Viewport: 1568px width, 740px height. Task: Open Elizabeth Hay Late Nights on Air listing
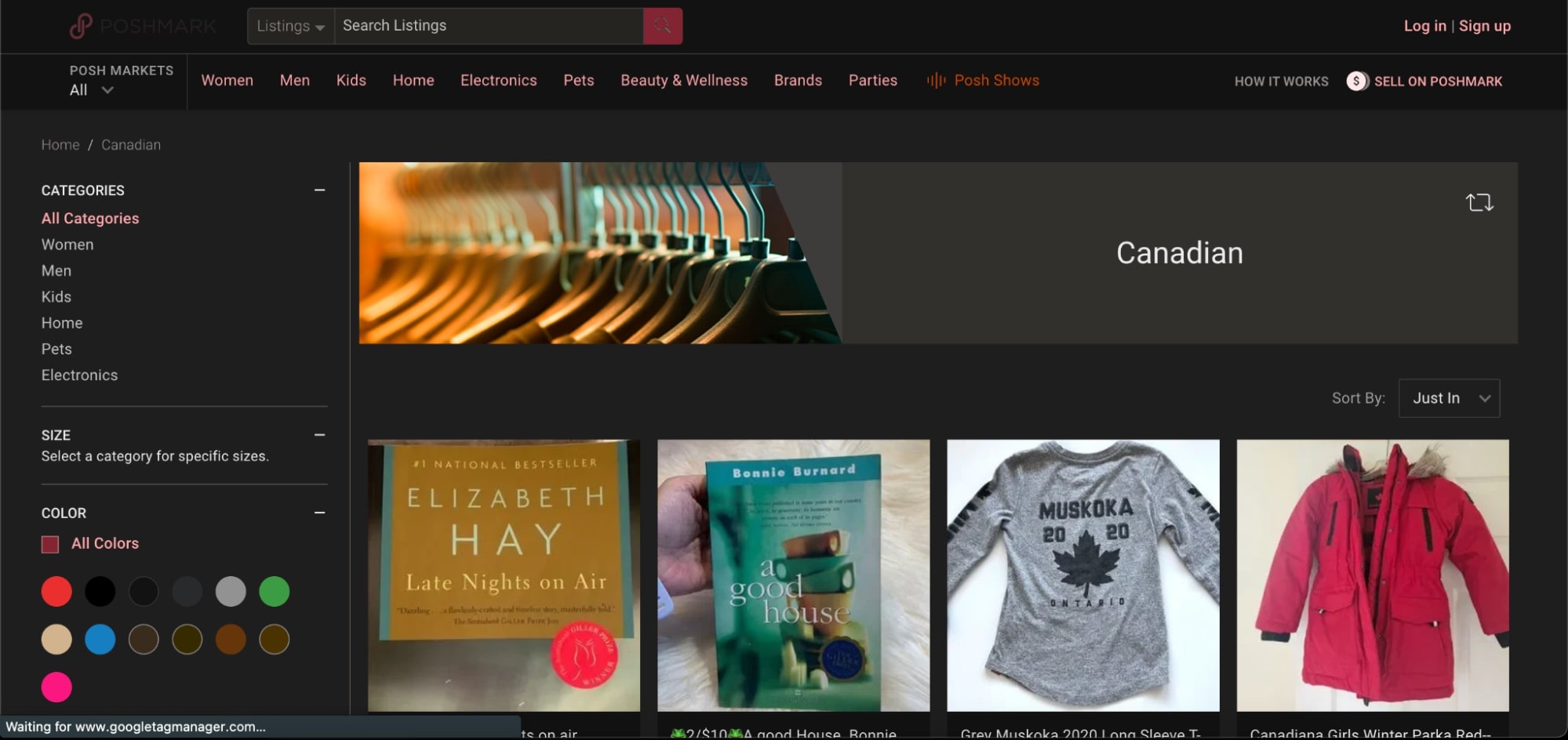pyautogui.click(x=504, y=575)
